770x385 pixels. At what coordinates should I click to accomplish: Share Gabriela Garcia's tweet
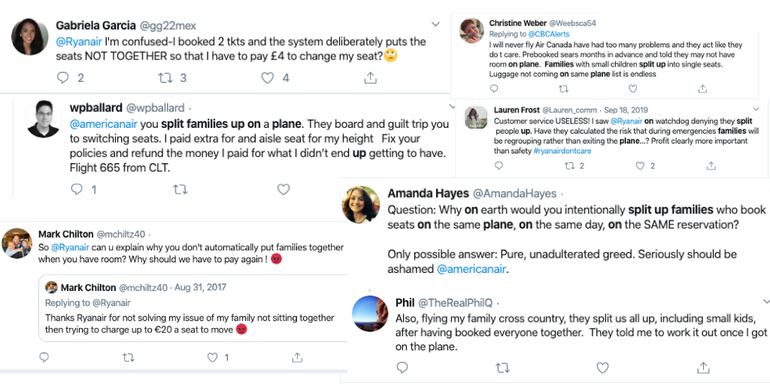coord(370,78)
